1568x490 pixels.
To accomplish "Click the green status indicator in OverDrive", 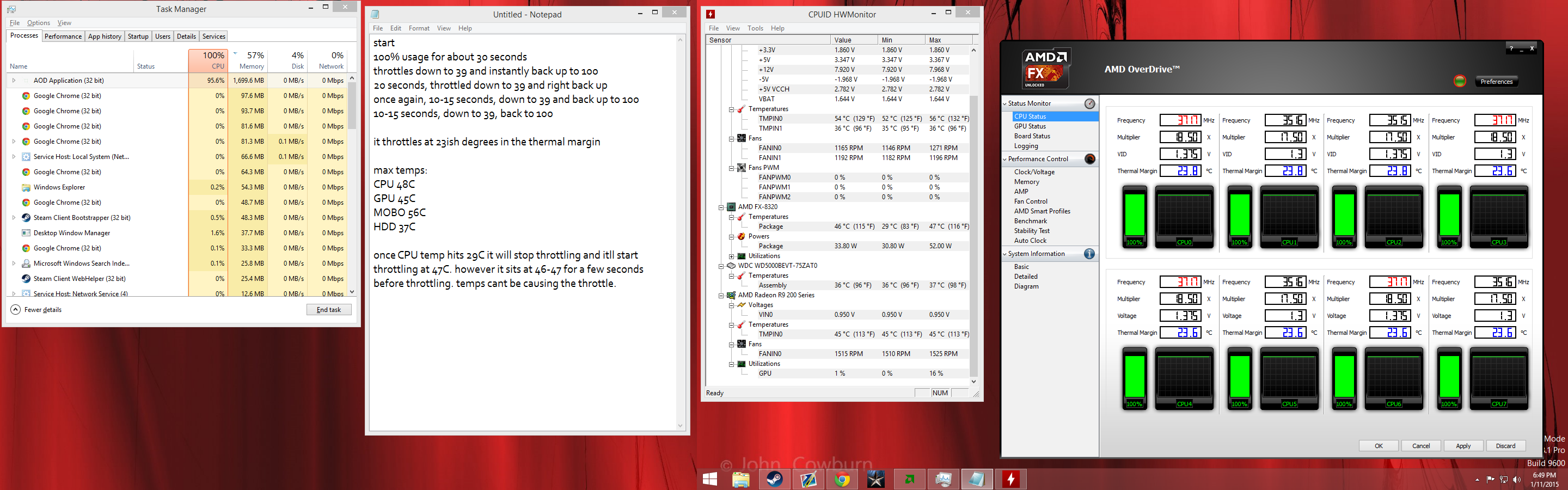I will (x=1460, y=81).
